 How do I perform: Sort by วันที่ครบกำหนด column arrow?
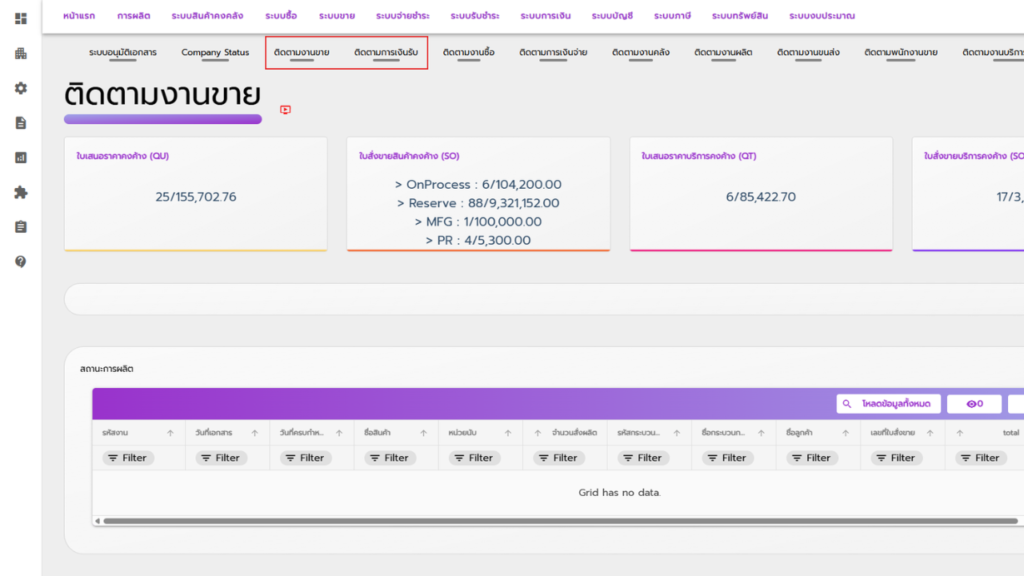click(339, 433)
